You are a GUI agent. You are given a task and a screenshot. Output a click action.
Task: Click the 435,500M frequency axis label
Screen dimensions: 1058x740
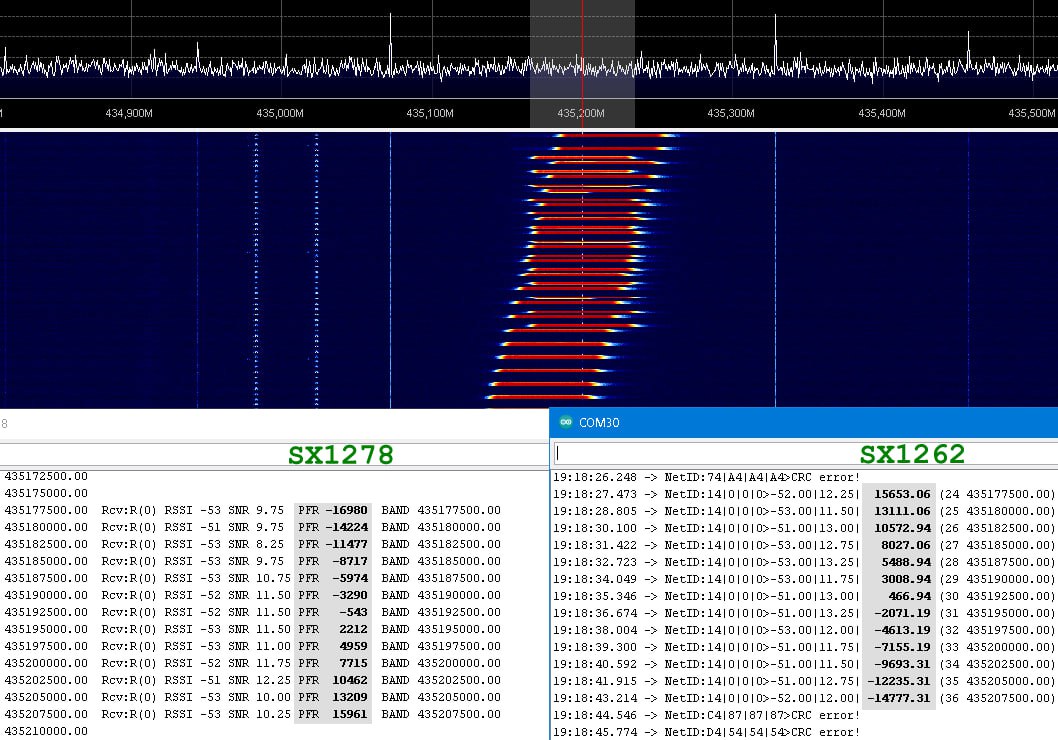[1031, 113]
